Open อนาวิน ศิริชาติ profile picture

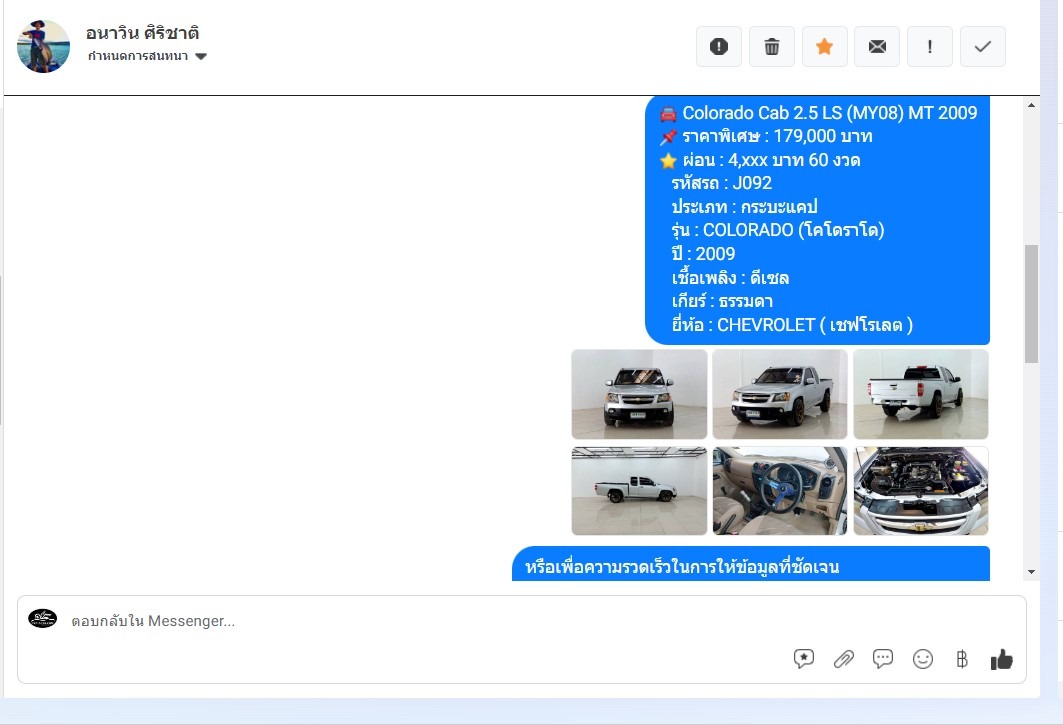[x=43, y=46]
